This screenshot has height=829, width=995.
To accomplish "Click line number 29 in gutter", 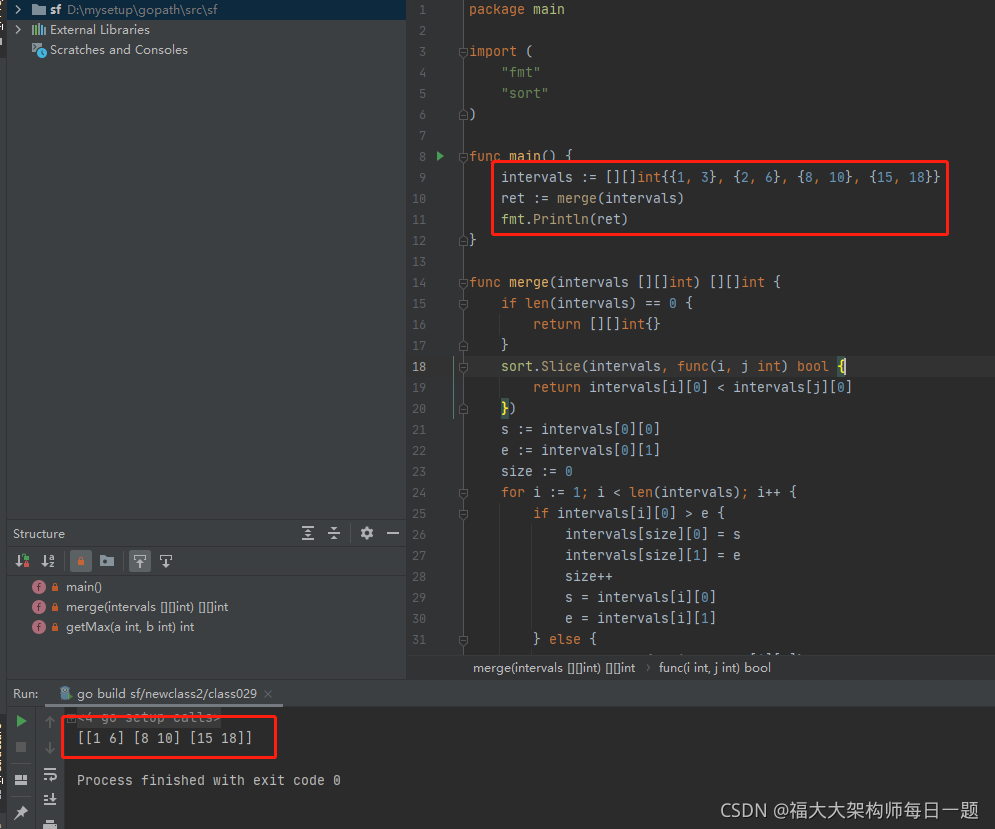I will tap(419, 597).
